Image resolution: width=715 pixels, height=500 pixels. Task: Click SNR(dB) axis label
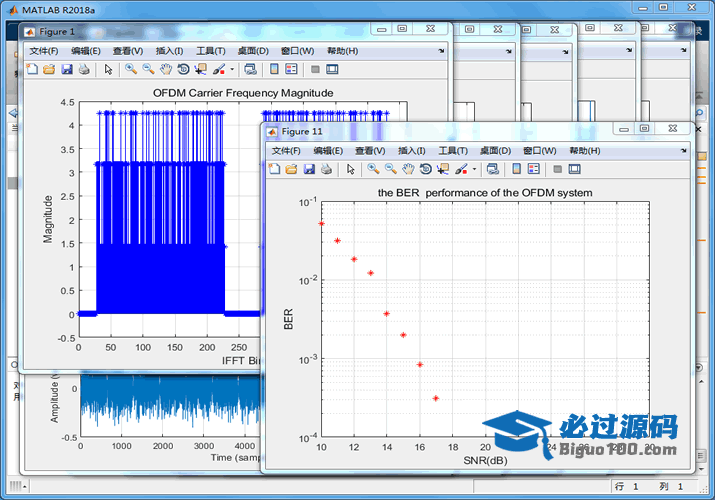click(485, 461)
